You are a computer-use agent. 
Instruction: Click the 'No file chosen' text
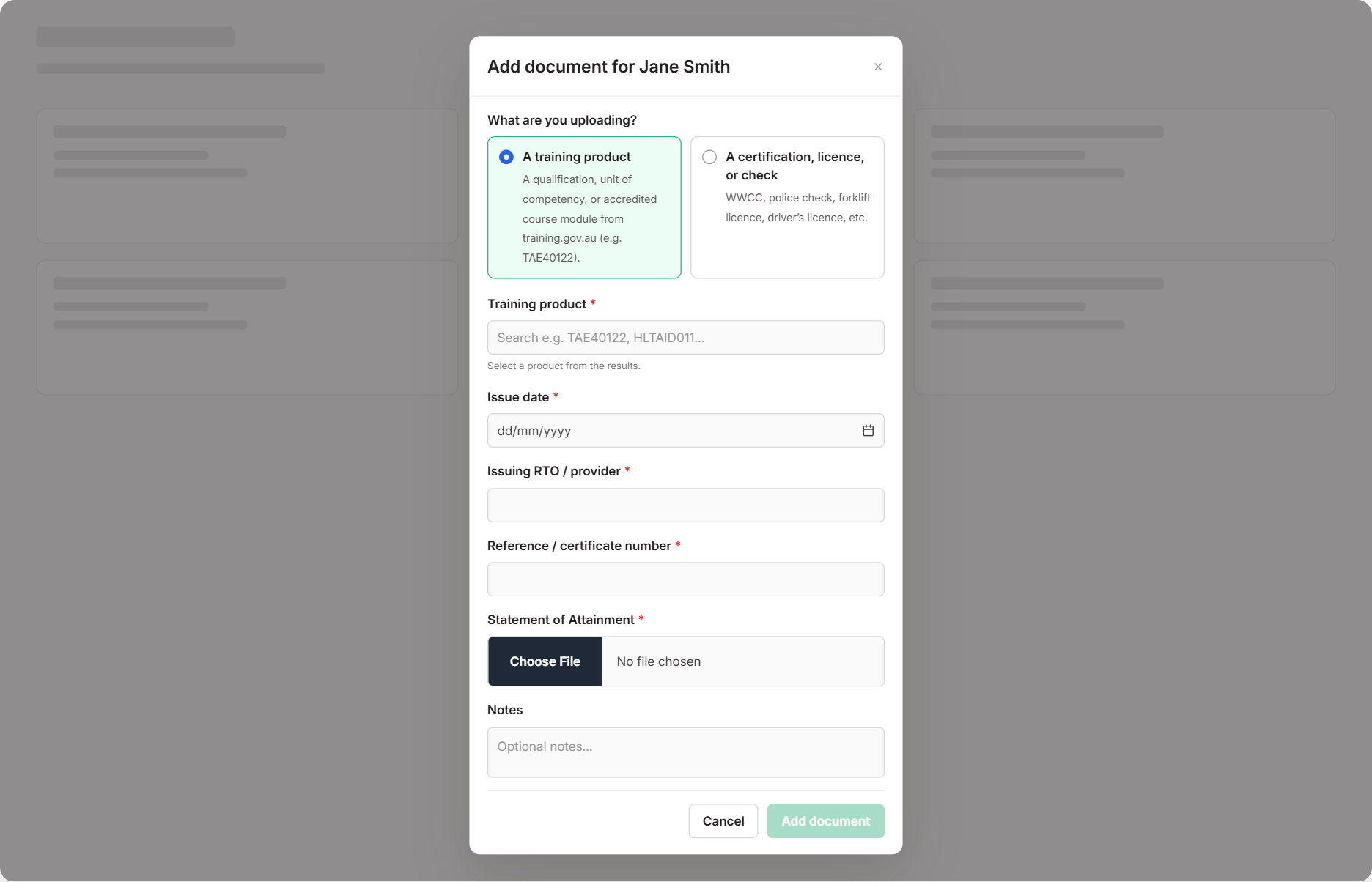click(x=659, y=661)
